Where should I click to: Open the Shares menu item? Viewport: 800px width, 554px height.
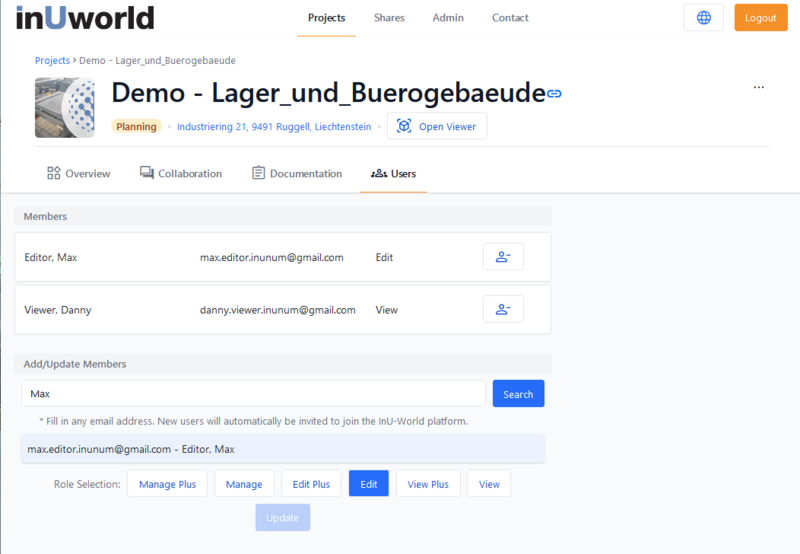(x=389, y=18)
